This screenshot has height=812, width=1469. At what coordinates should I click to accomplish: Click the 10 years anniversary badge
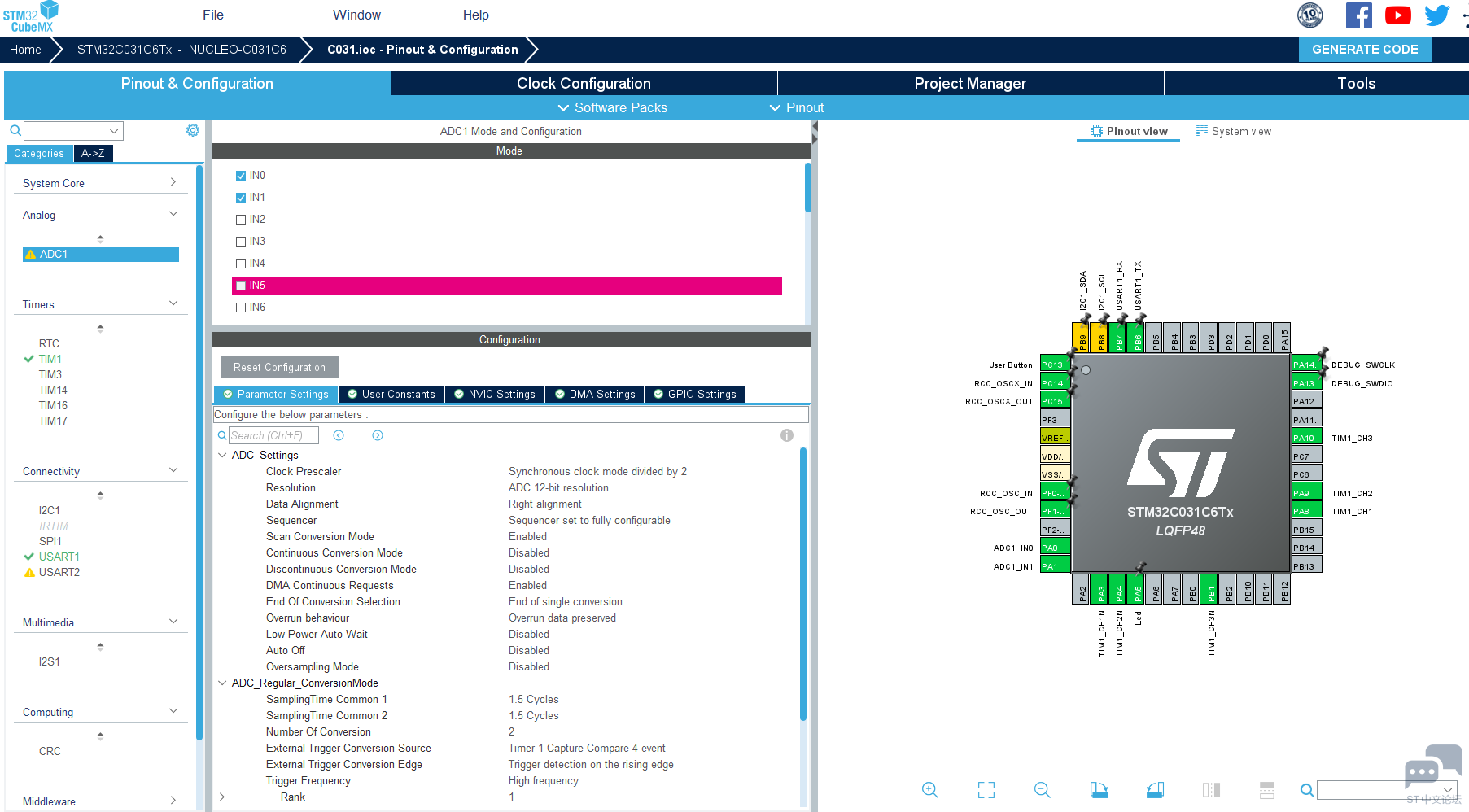coord(1309,15)
